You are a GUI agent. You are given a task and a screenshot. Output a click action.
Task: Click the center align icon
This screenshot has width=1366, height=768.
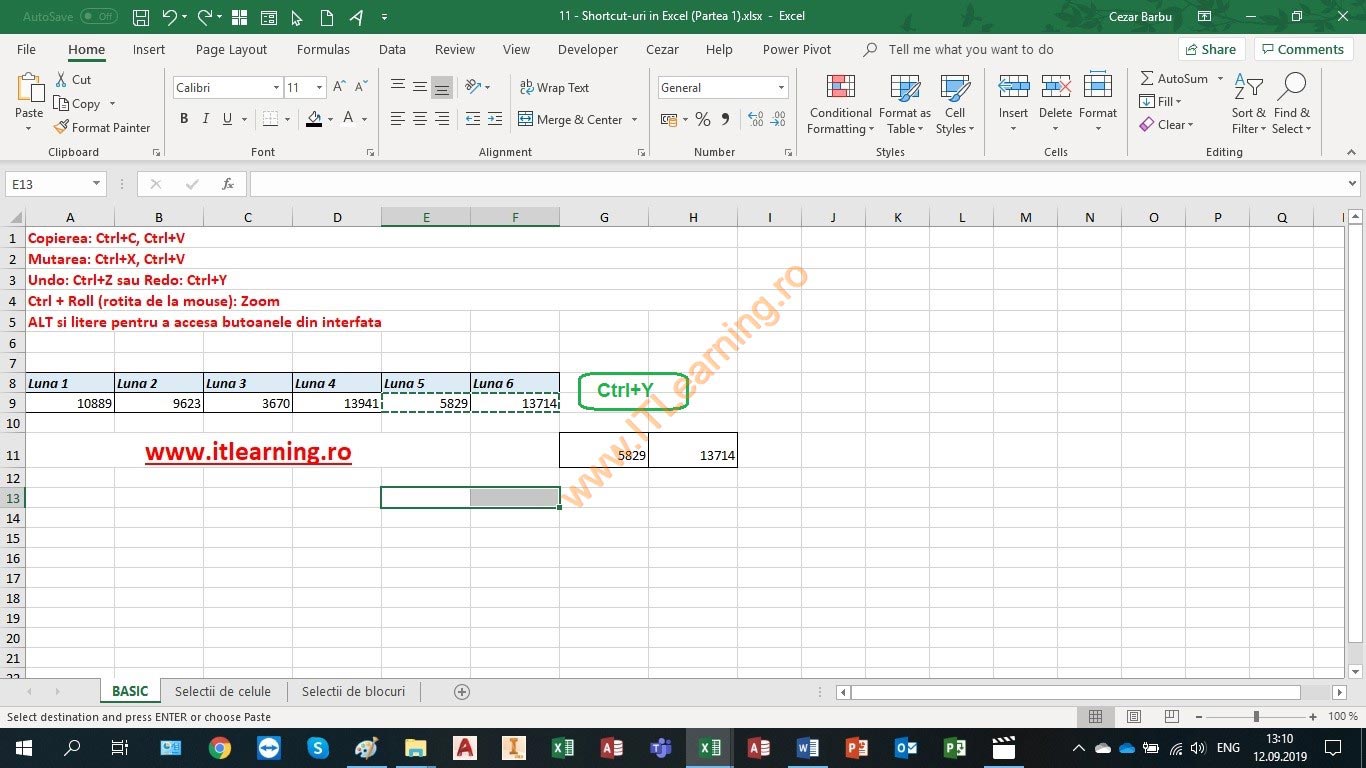tap(420, 119)
